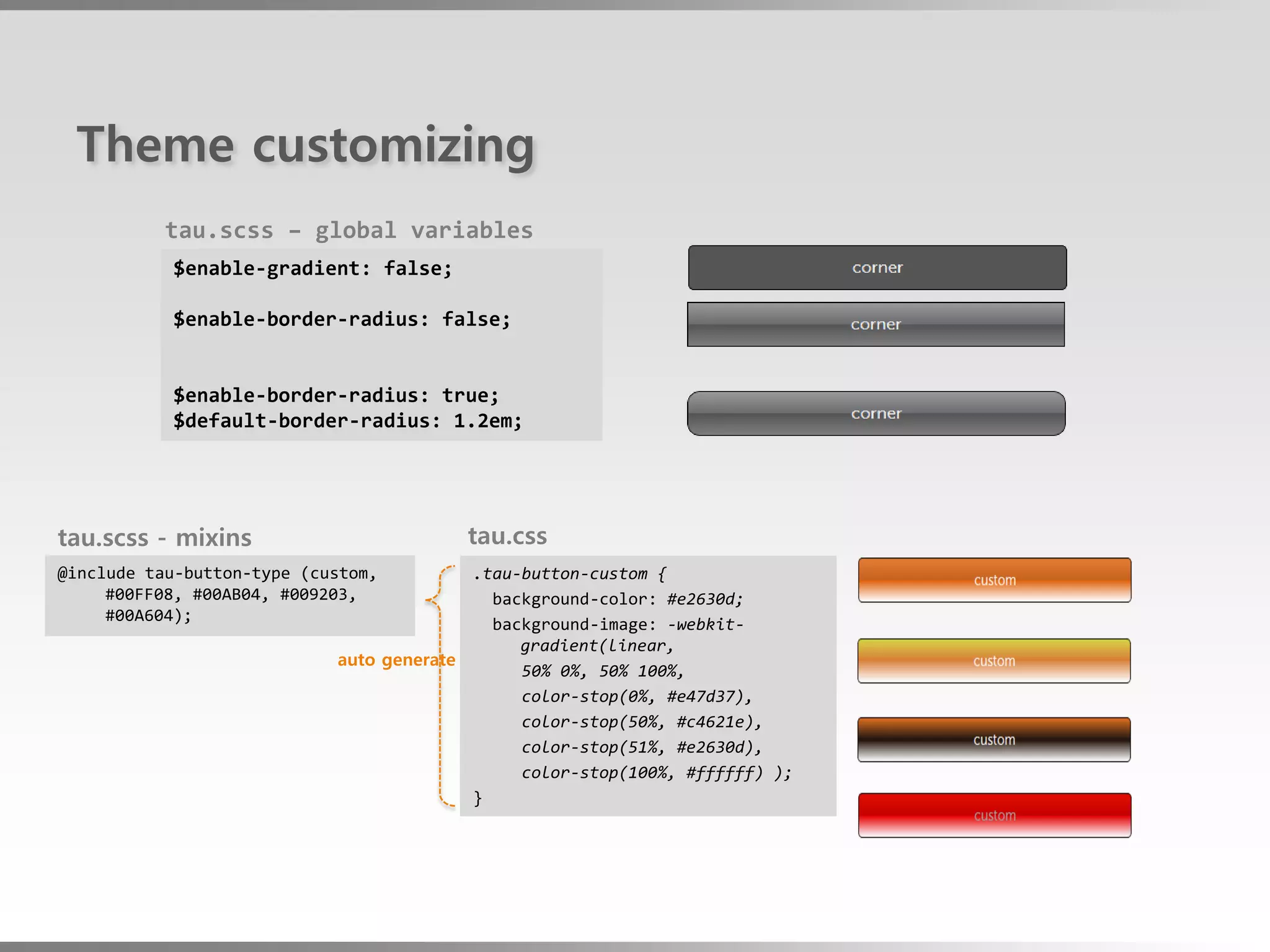
Task: Click the orange custom button
Action: click(x=994, y=580)
